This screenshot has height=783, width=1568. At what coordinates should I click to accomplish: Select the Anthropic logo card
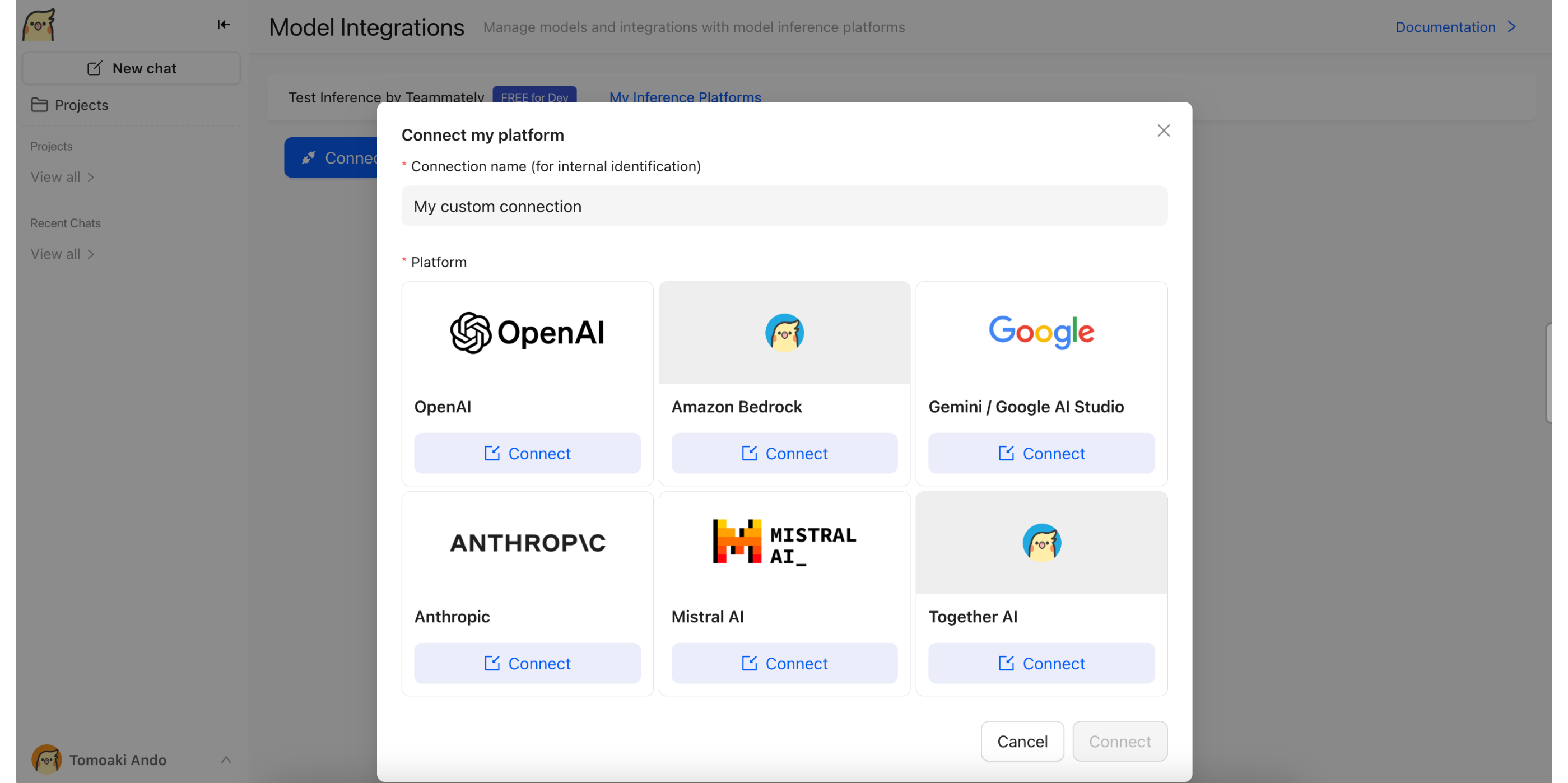tap(527, 543)
